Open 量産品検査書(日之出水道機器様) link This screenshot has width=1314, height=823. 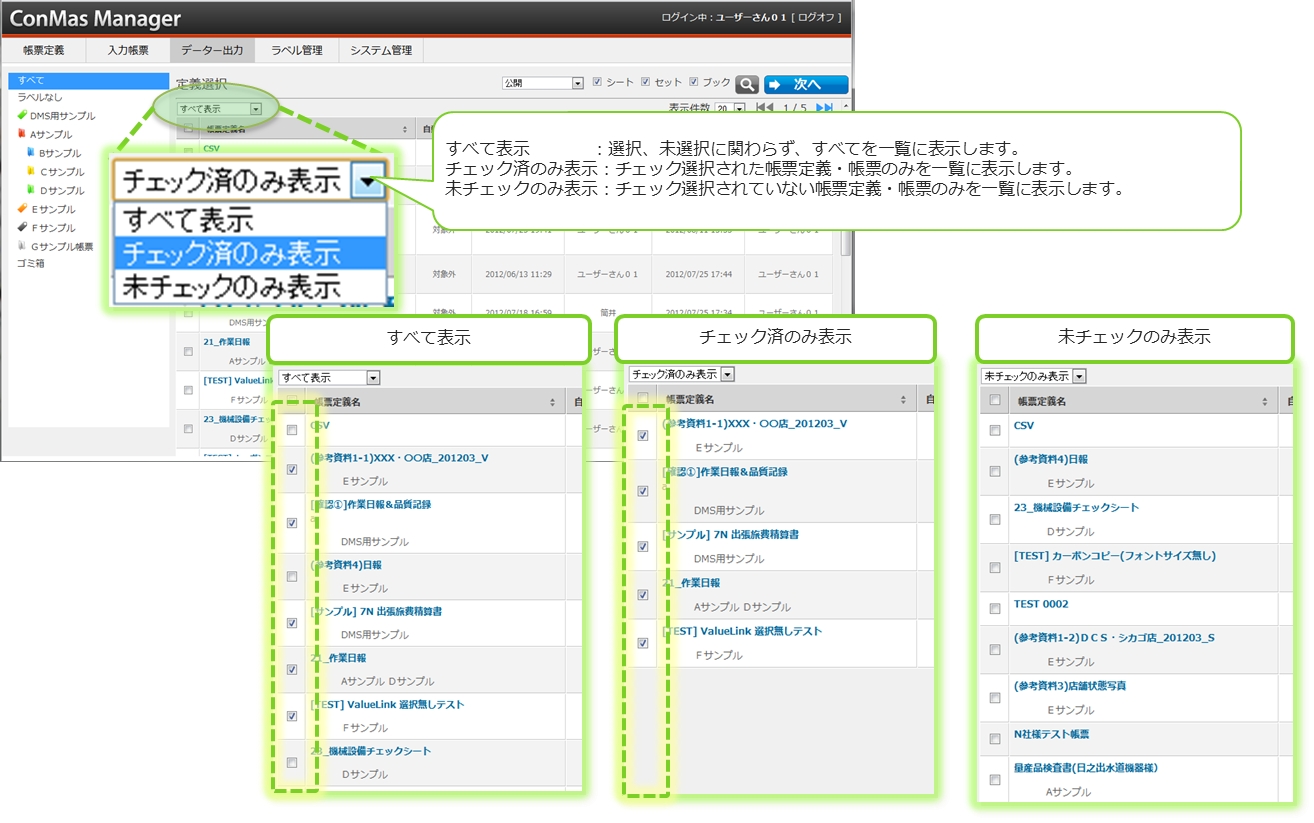click(x=1085, y=769)
